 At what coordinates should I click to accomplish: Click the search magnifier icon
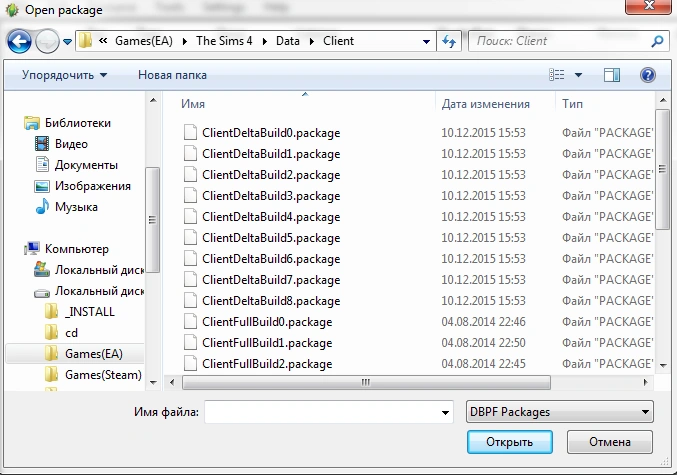pos(657,42)
